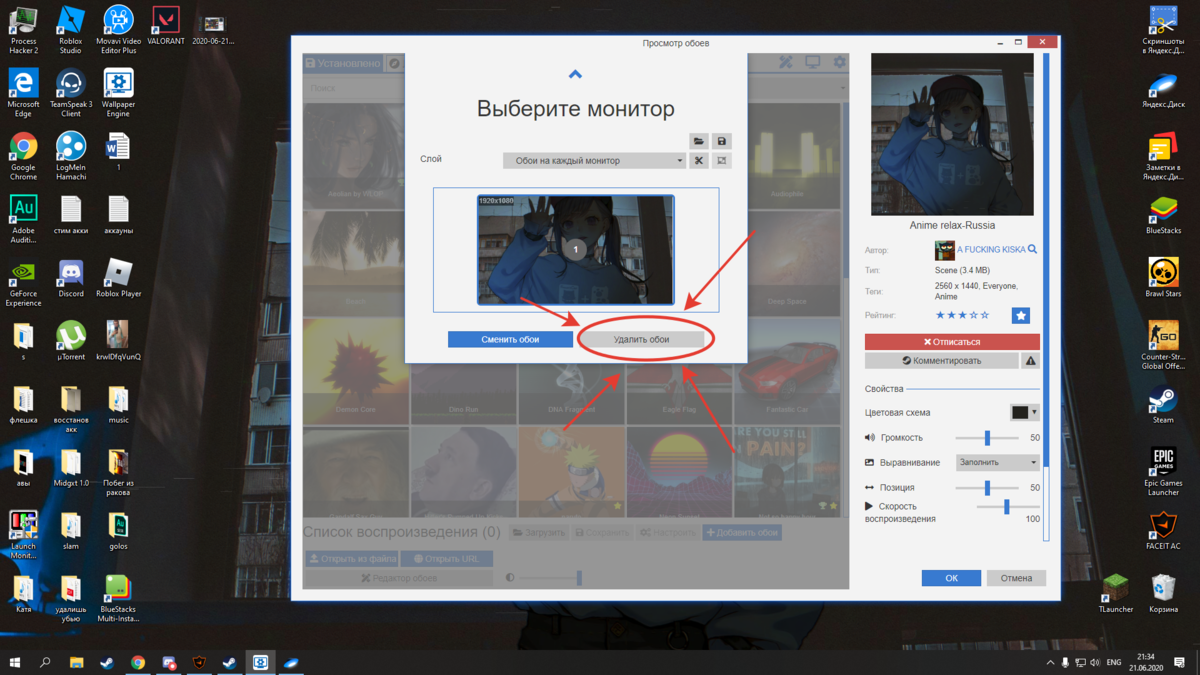
Task: Click the 'Отмена' cancel button
Action: coord(1016,578)
